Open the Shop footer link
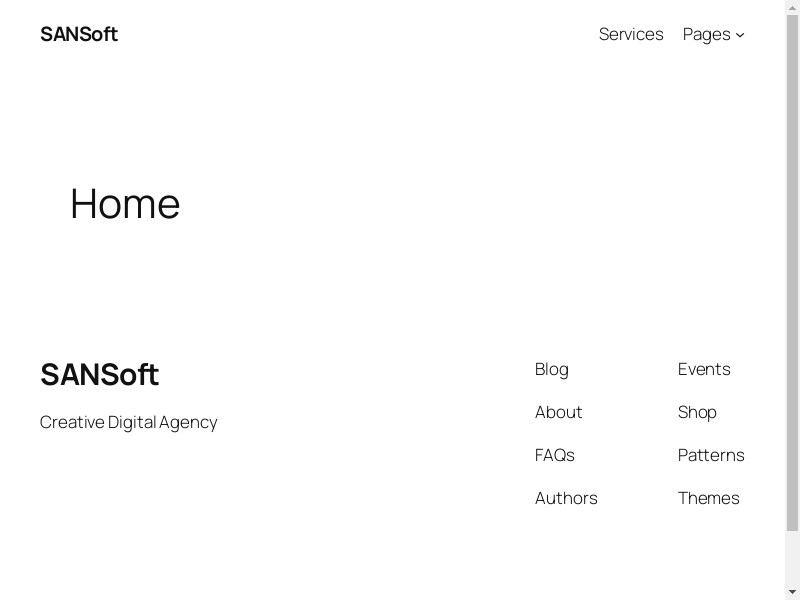 [x=697, y=412]
